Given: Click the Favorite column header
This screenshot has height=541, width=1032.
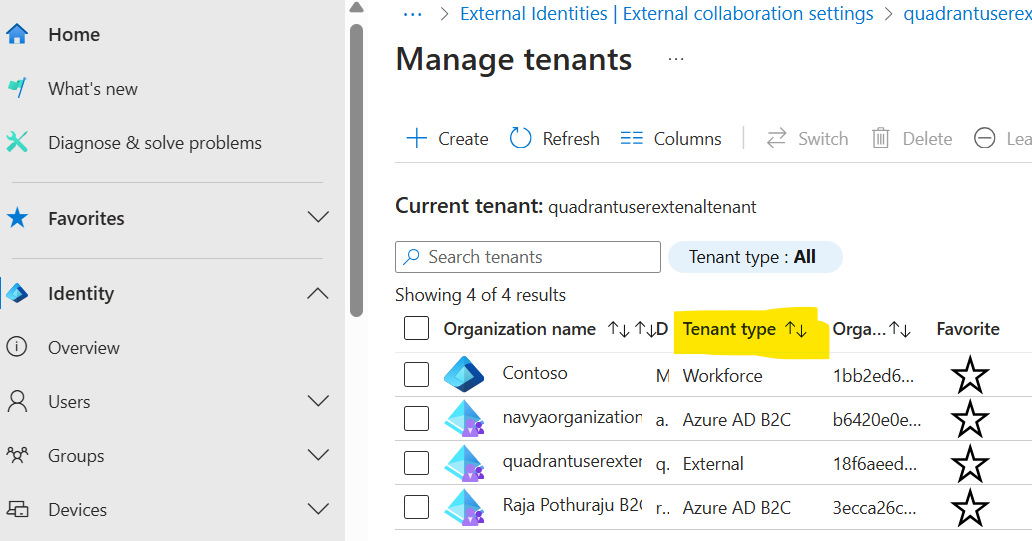Looking at the screenshot, I should click(x=968, y=329).
